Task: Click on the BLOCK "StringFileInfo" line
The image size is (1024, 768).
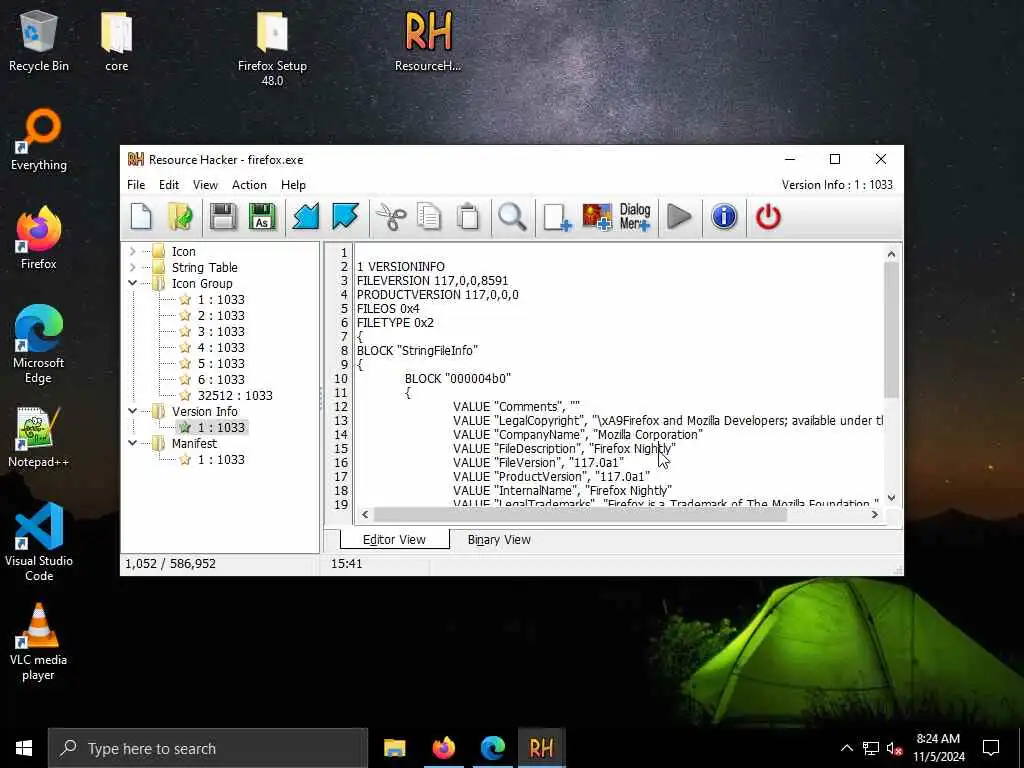Action: point(417,351)
